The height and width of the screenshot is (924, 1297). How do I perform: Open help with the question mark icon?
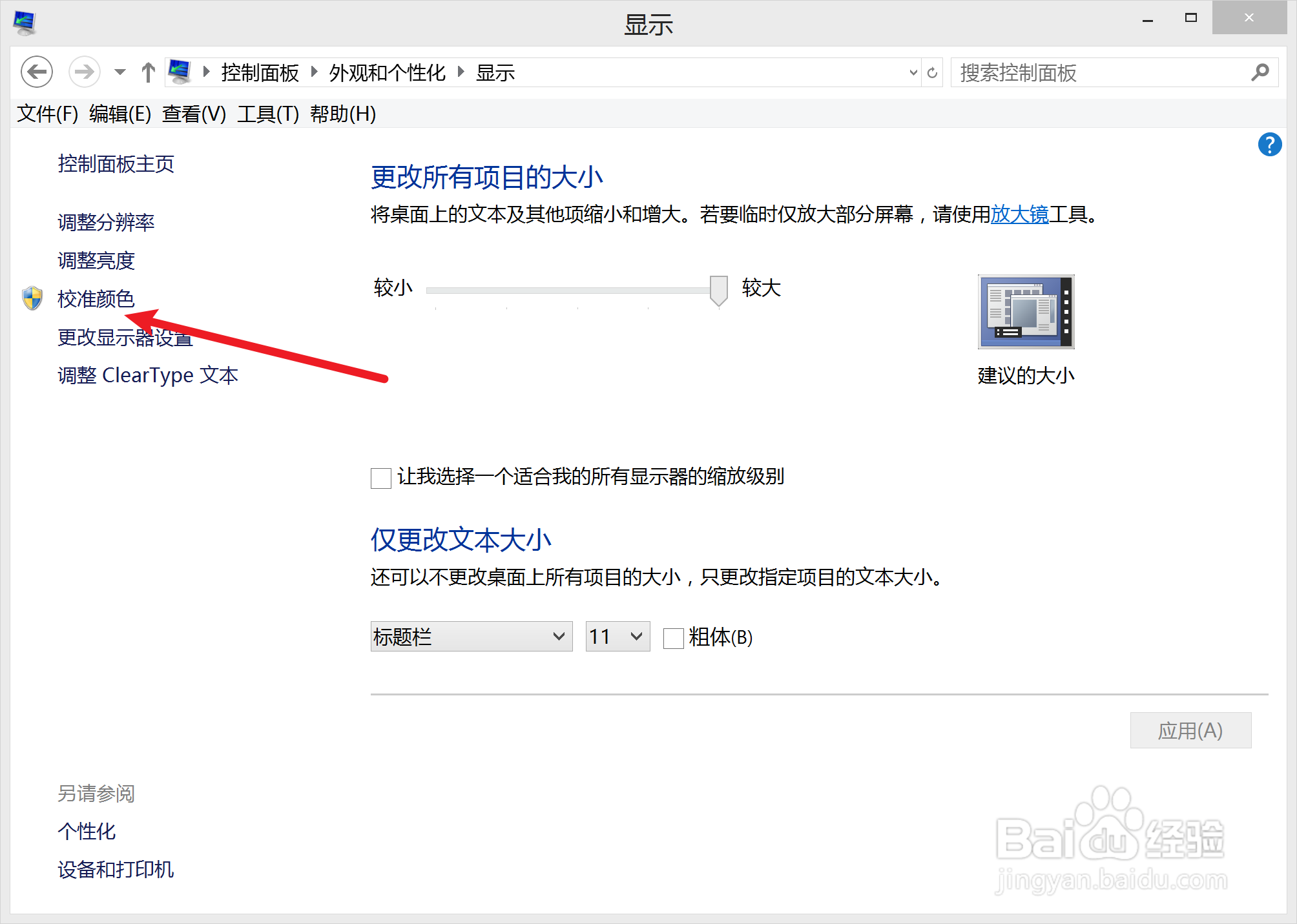[1269, 145]
